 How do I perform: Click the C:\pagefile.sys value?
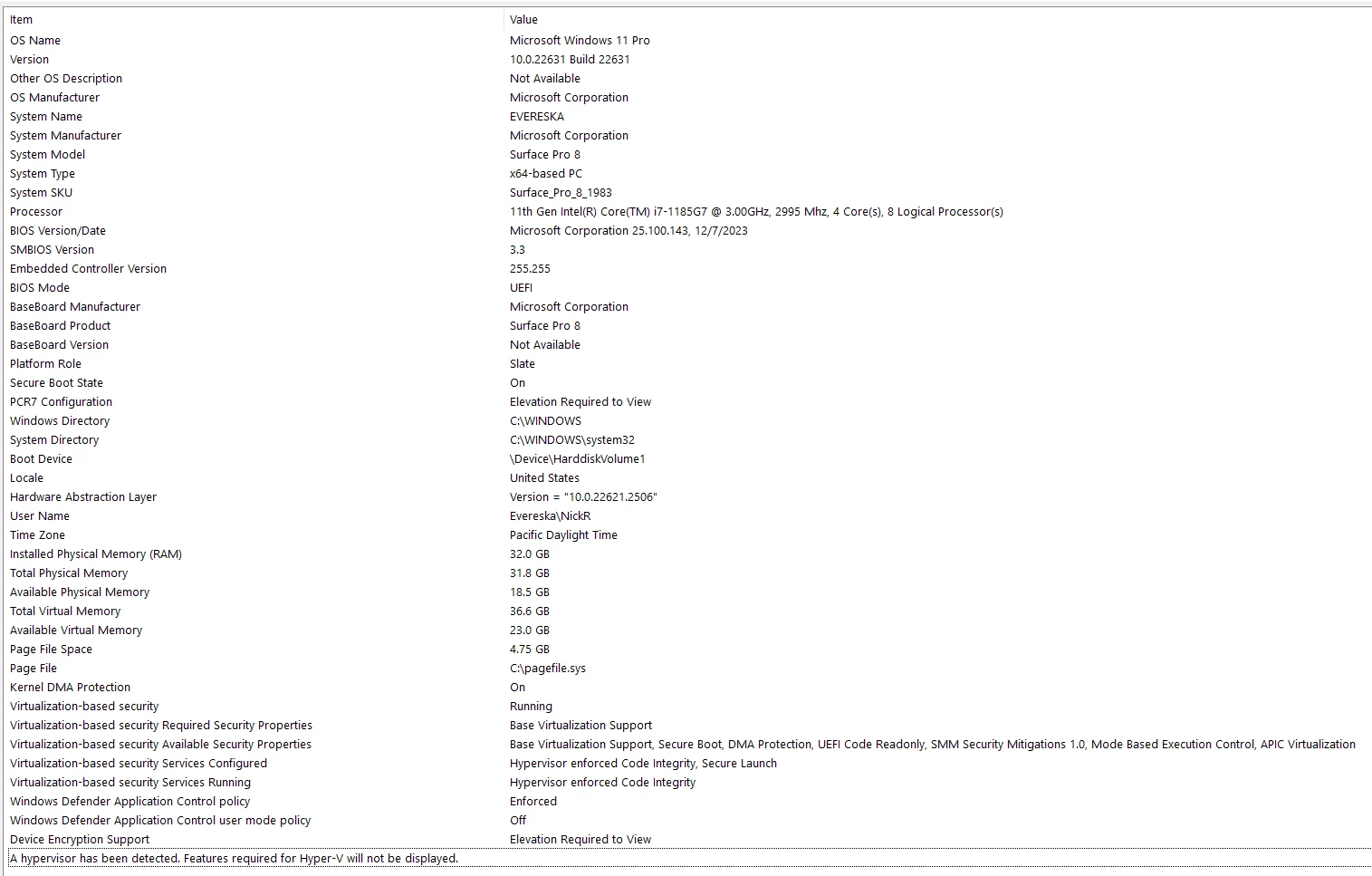click(x=548, y=668)
